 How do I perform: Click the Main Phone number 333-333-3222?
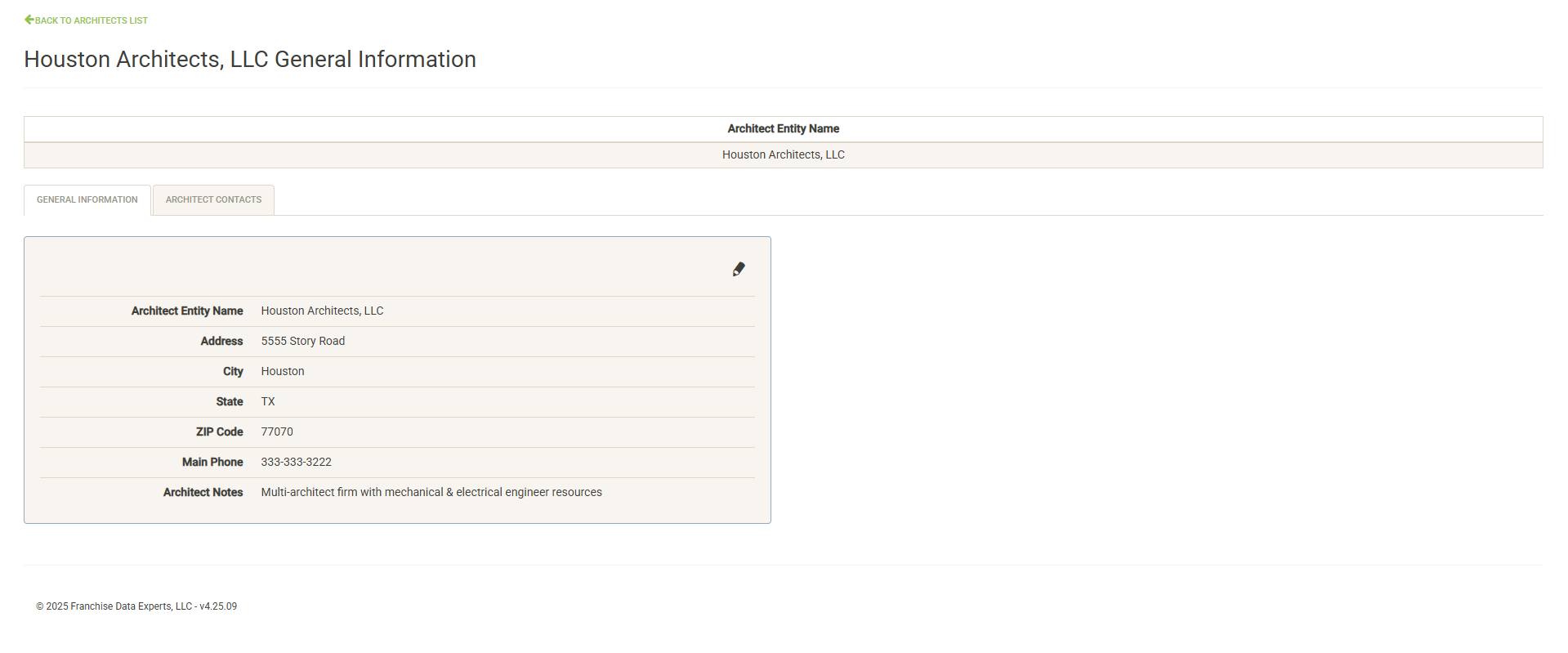tap(297, 463)
